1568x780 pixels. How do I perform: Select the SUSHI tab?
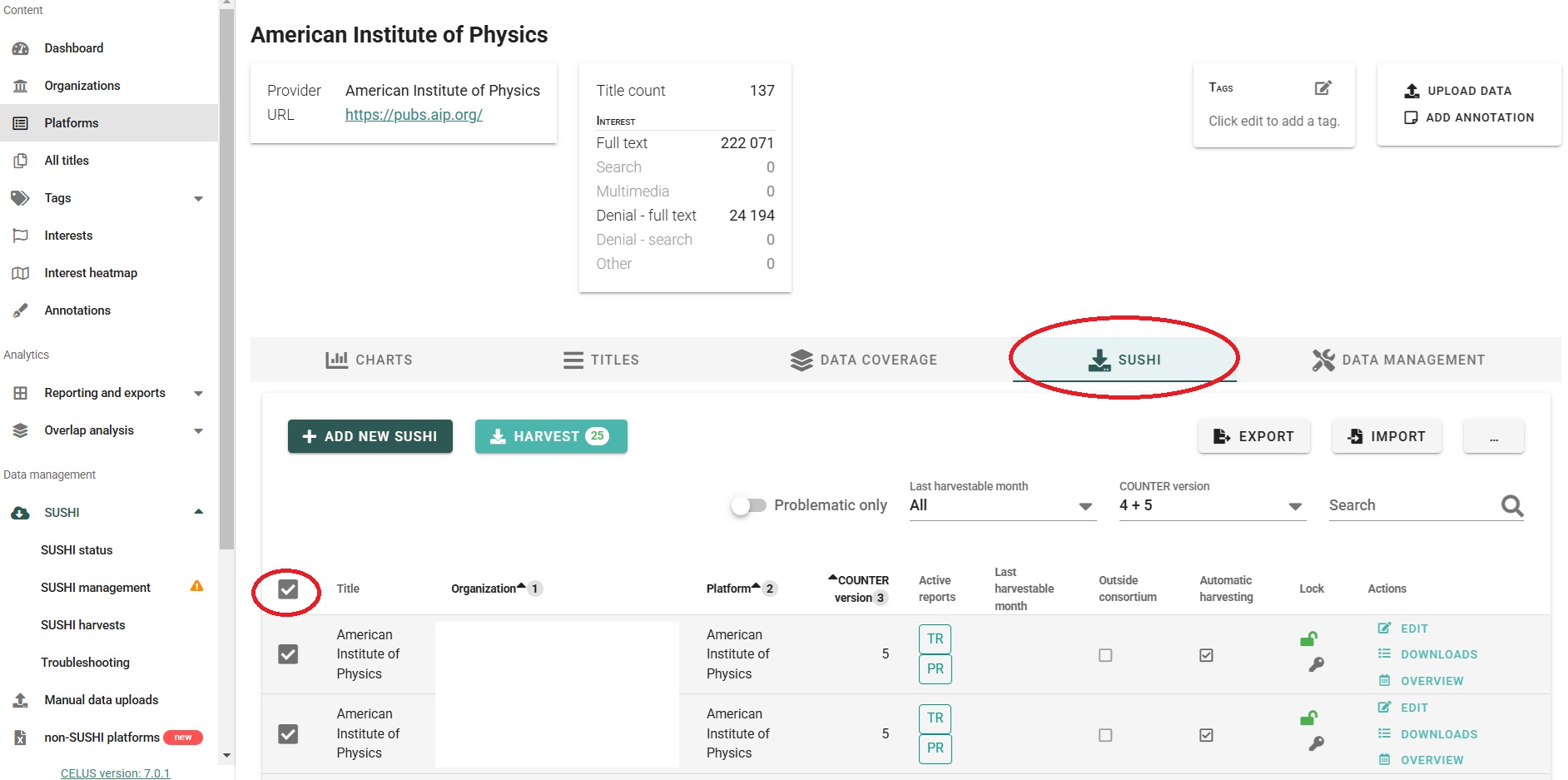(x=1124, y=360)
